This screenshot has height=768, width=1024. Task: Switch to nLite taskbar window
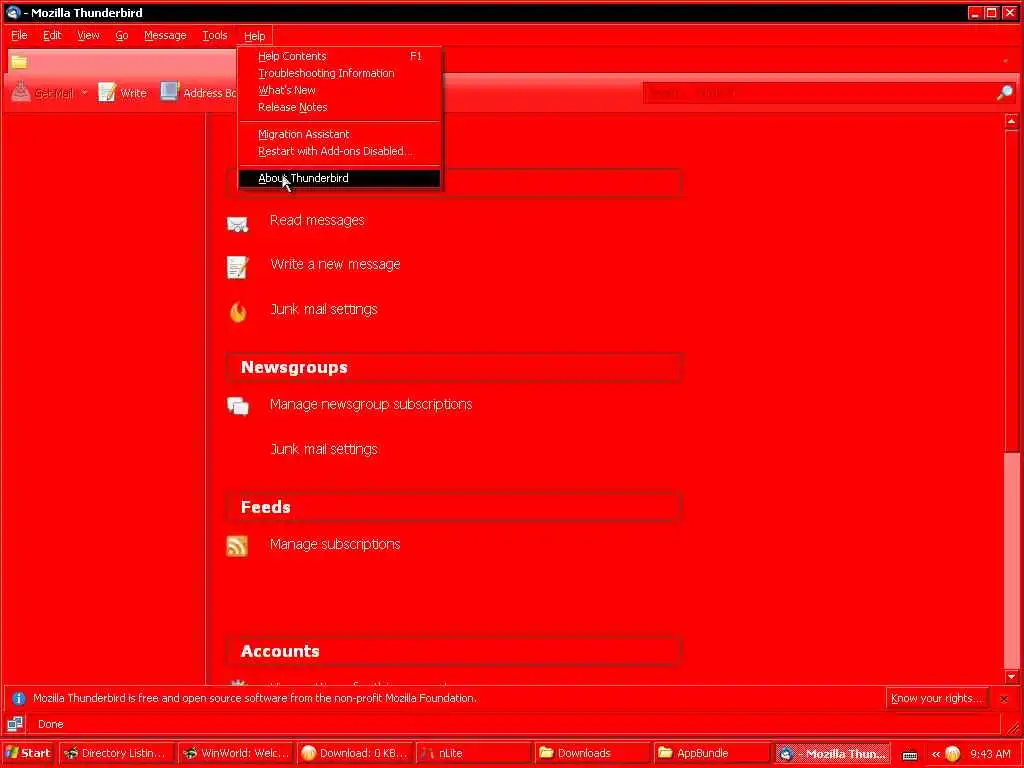tap(473, 753)
